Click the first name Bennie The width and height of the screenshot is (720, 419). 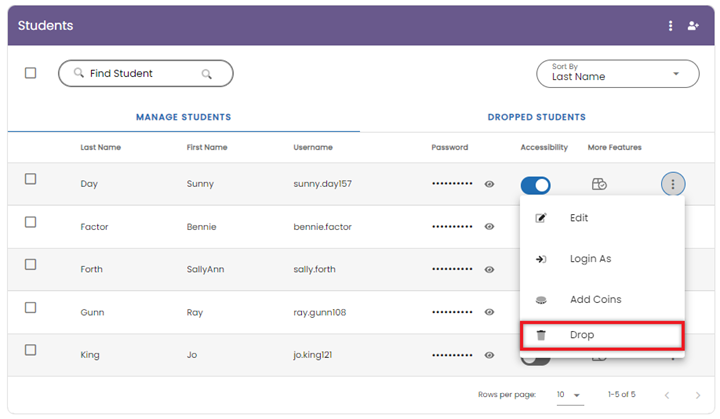pyautogui.click(x=201, y=226)
